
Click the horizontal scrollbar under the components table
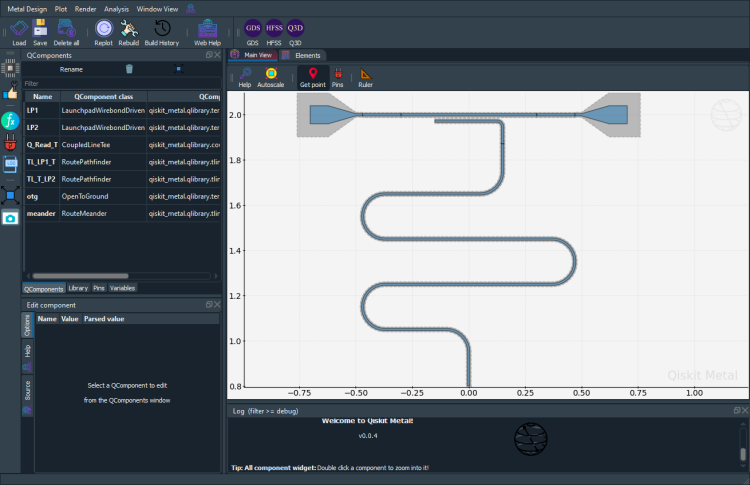80,276
